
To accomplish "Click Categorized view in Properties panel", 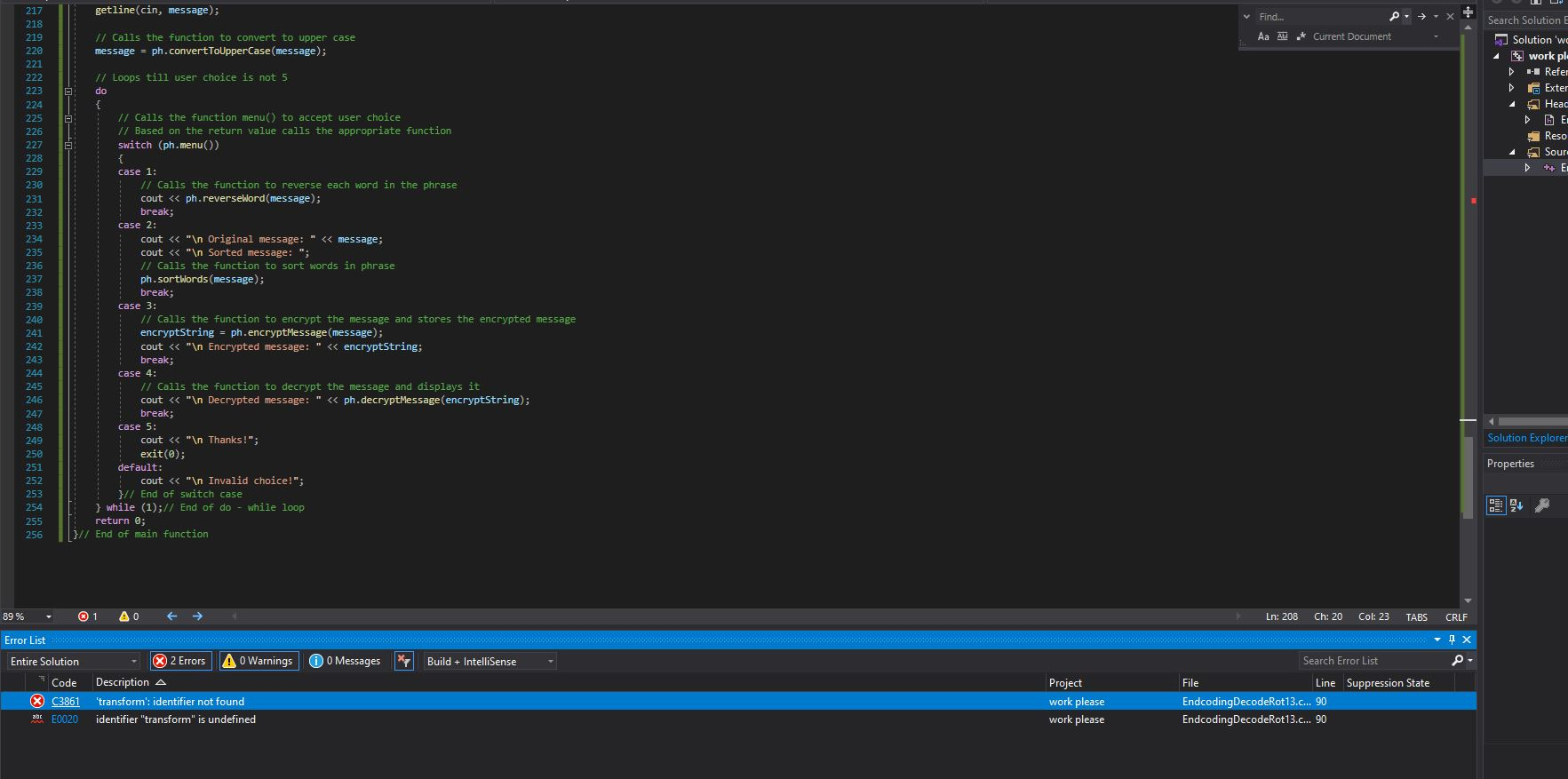I will click(x=1496, y=505).
